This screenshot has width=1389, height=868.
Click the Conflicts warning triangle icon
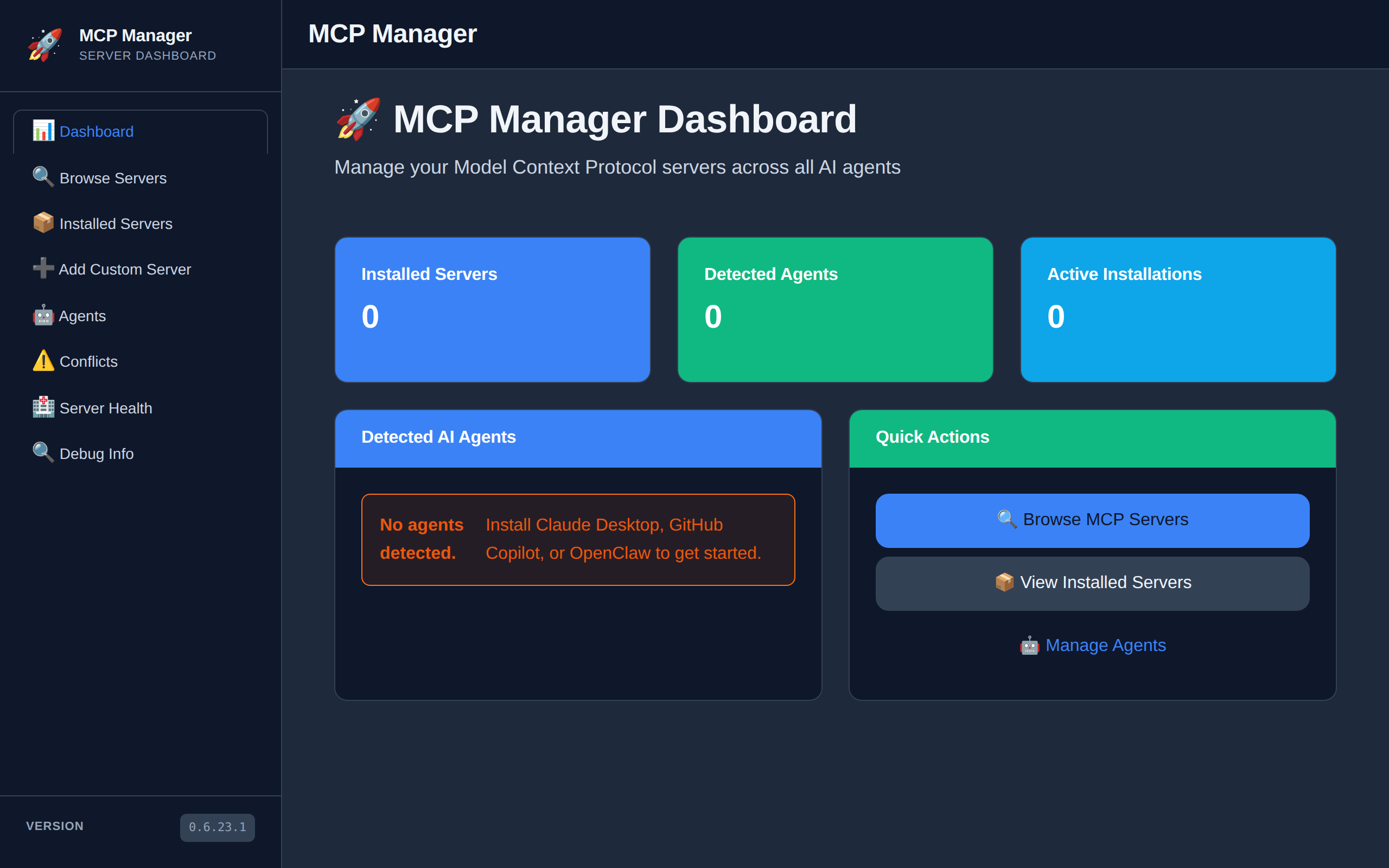[x=43, y=361]
